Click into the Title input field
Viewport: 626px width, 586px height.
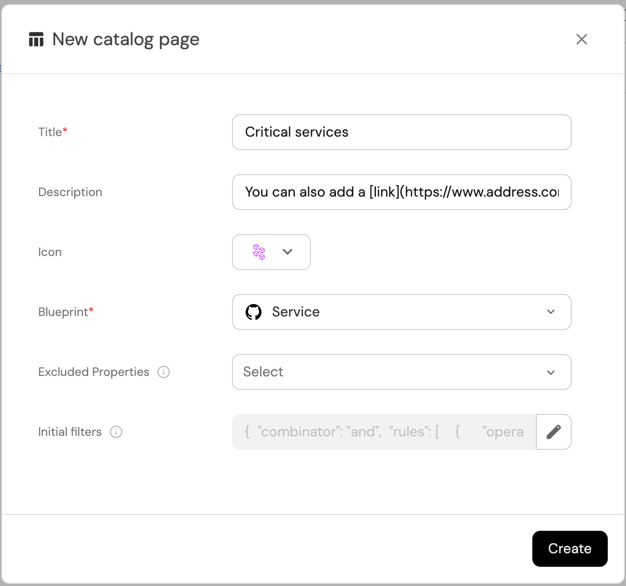click(401, 132)
